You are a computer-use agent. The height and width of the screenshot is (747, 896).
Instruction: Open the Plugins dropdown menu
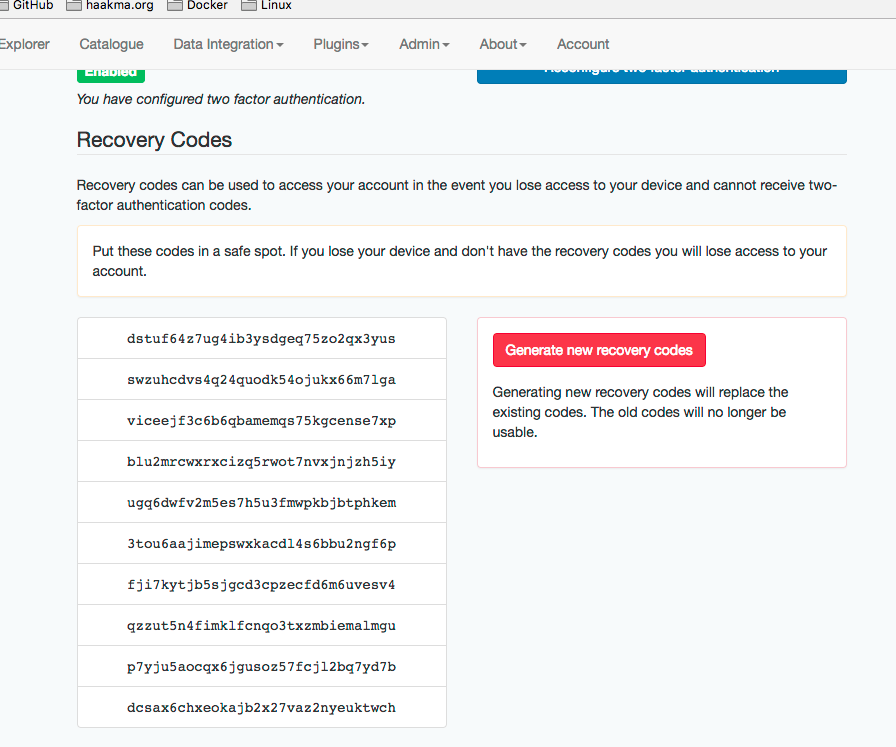(340, 44)
